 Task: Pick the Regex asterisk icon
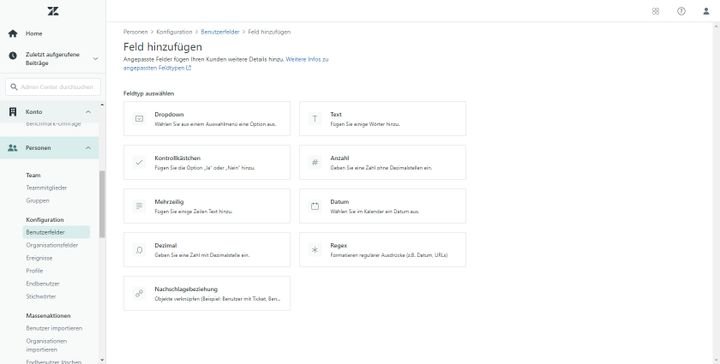pyautogui.click(x=315, y=250)
